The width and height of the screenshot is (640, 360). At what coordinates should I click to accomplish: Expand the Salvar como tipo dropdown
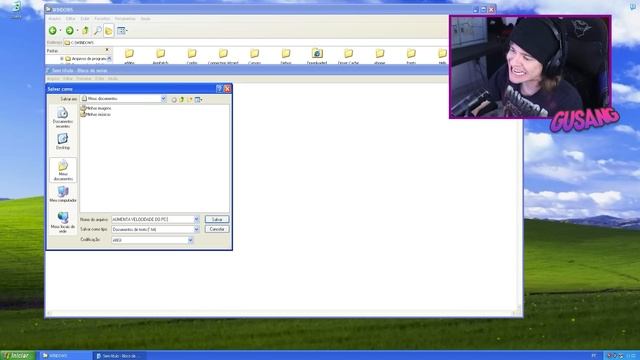tap(196, 229)
